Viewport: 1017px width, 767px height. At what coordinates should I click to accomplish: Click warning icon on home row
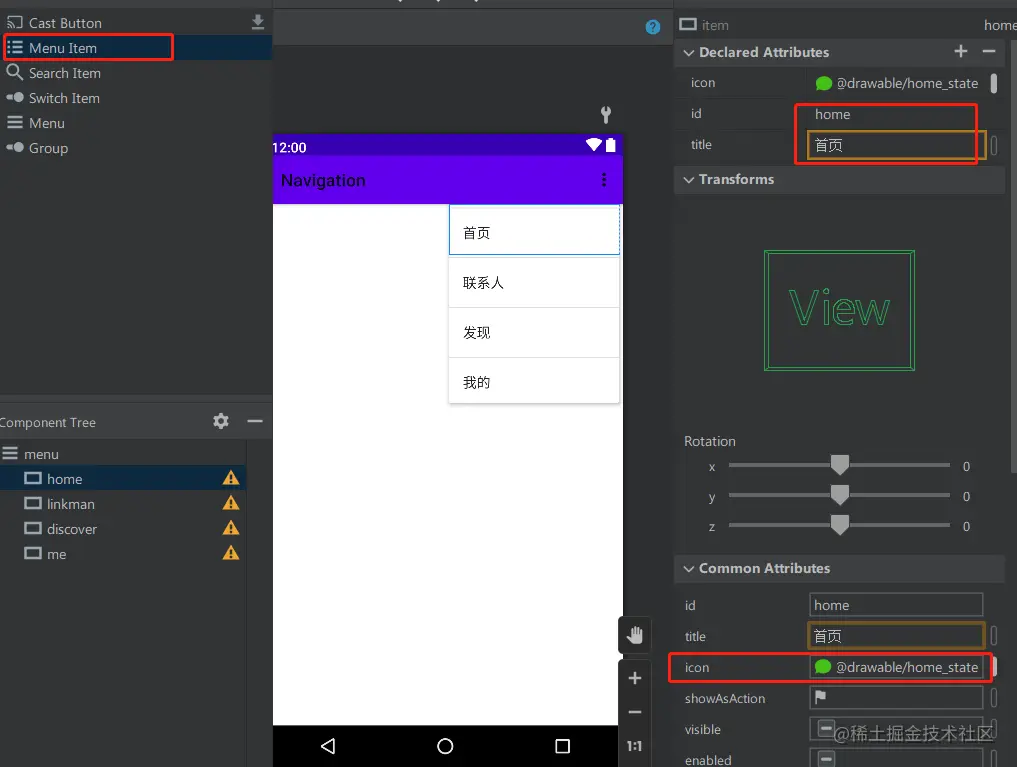(x=231, y=478)
